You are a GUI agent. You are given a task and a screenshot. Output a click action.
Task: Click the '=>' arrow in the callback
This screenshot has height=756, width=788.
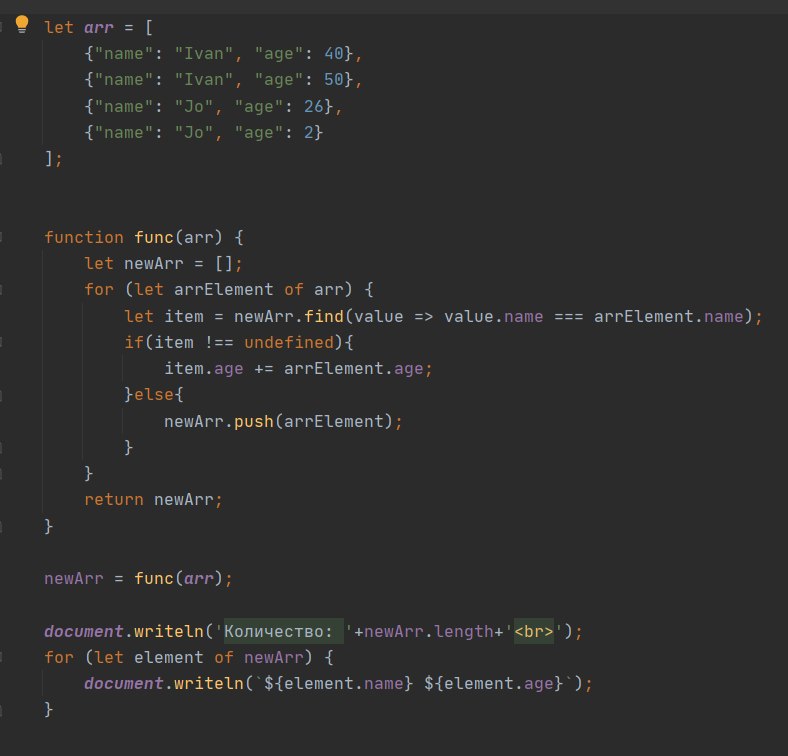(x=423, y=316)
